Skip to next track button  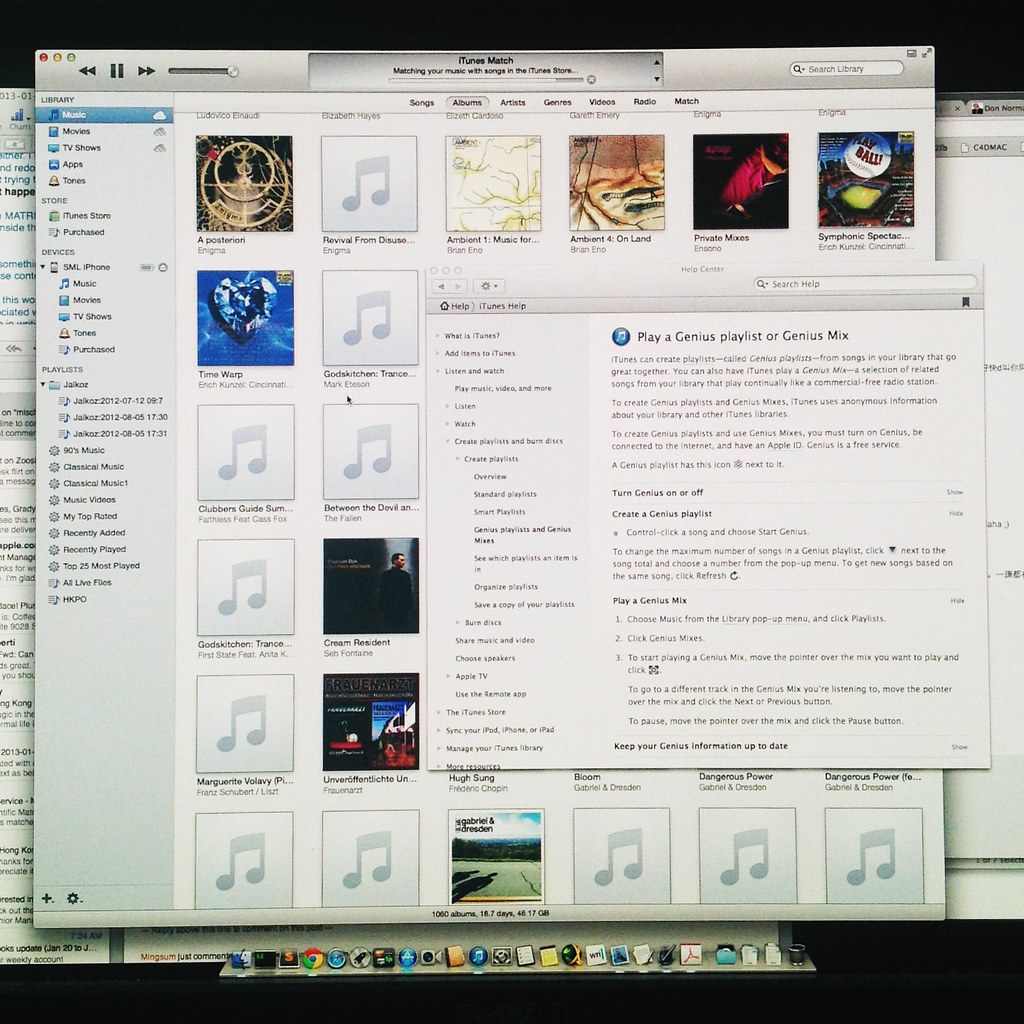coord(146,71)
